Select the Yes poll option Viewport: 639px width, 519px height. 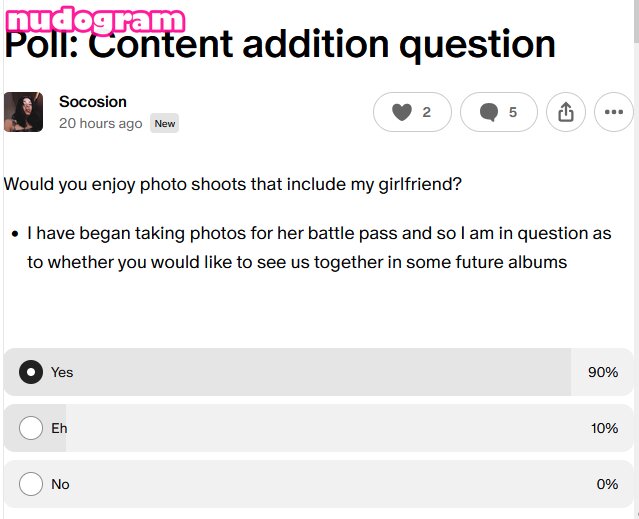[x=31, y=372]
